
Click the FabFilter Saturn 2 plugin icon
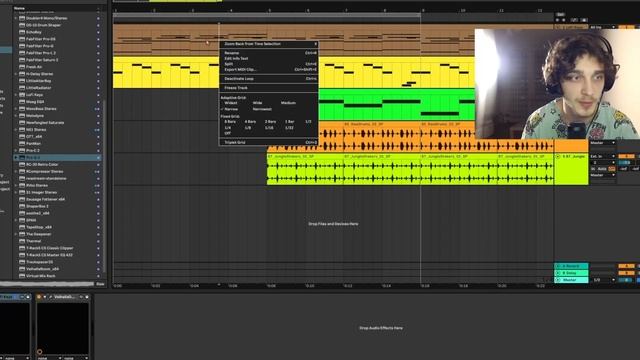coord(22,60)
